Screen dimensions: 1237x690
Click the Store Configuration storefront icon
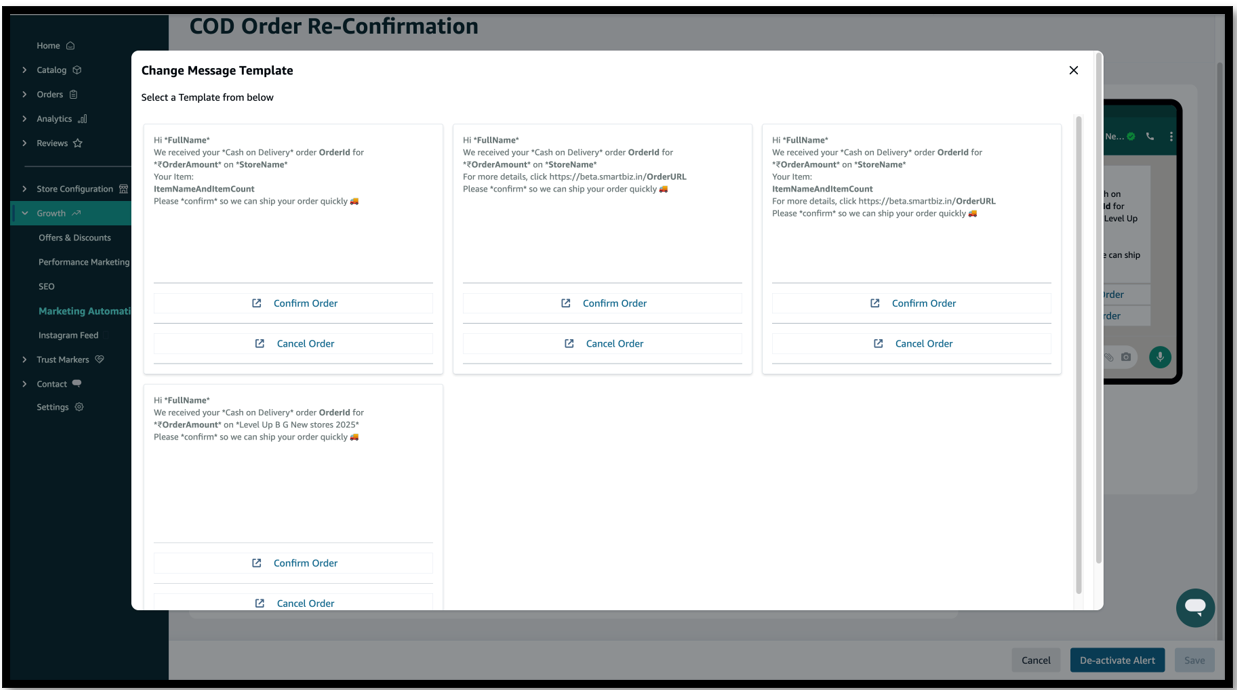coord(123,189)
